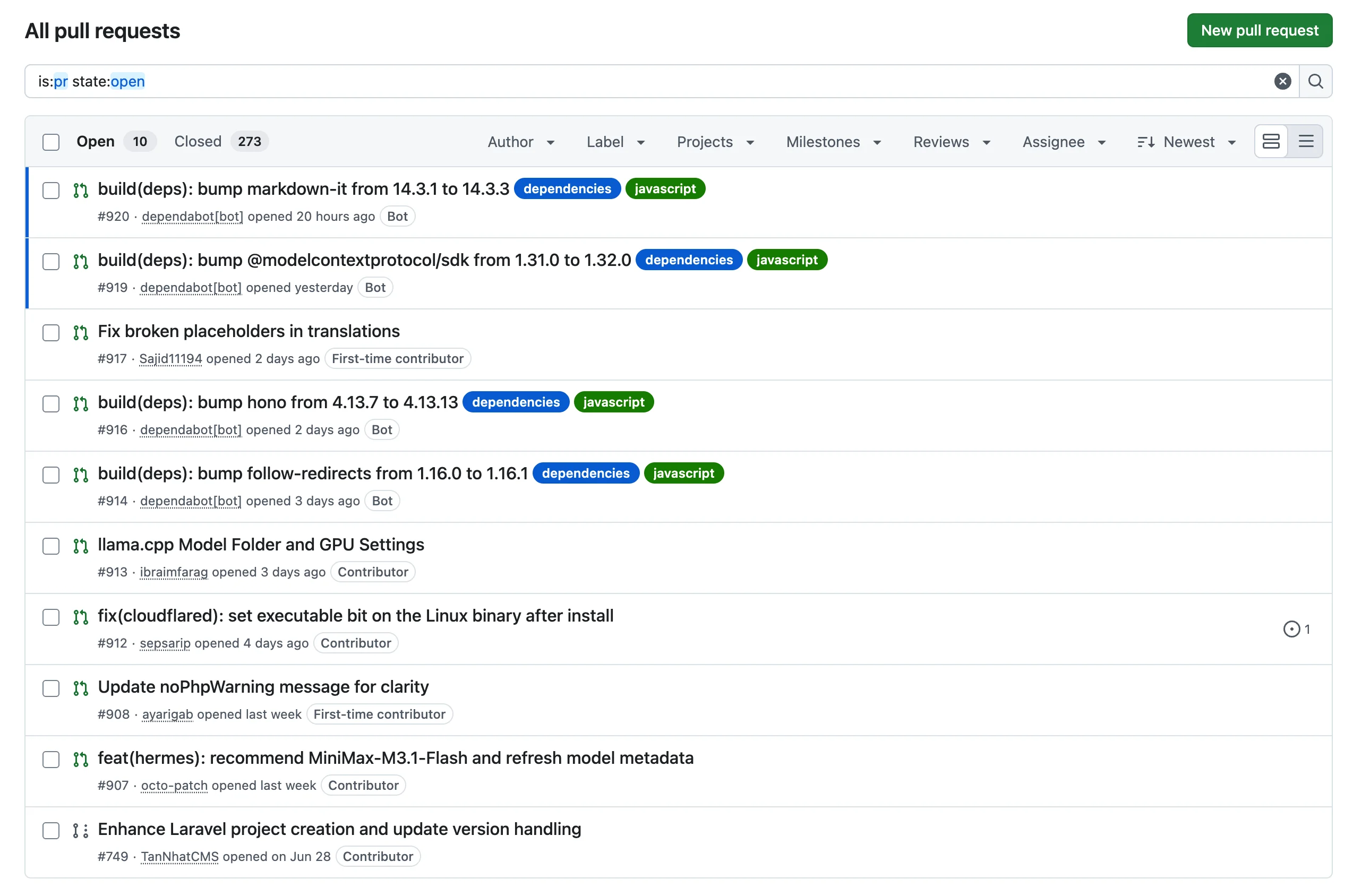Click the open PR icon for modelcontextprotocol/sdk bump
Screen dimensions: 1353x896
click(x=81, y=262)
